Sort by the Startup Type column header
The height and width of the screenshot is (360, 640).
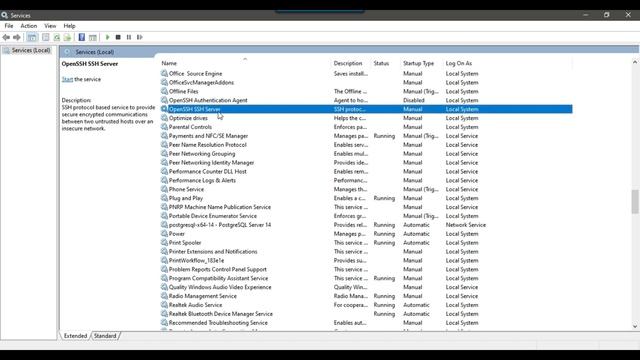[x=422, y=63]
